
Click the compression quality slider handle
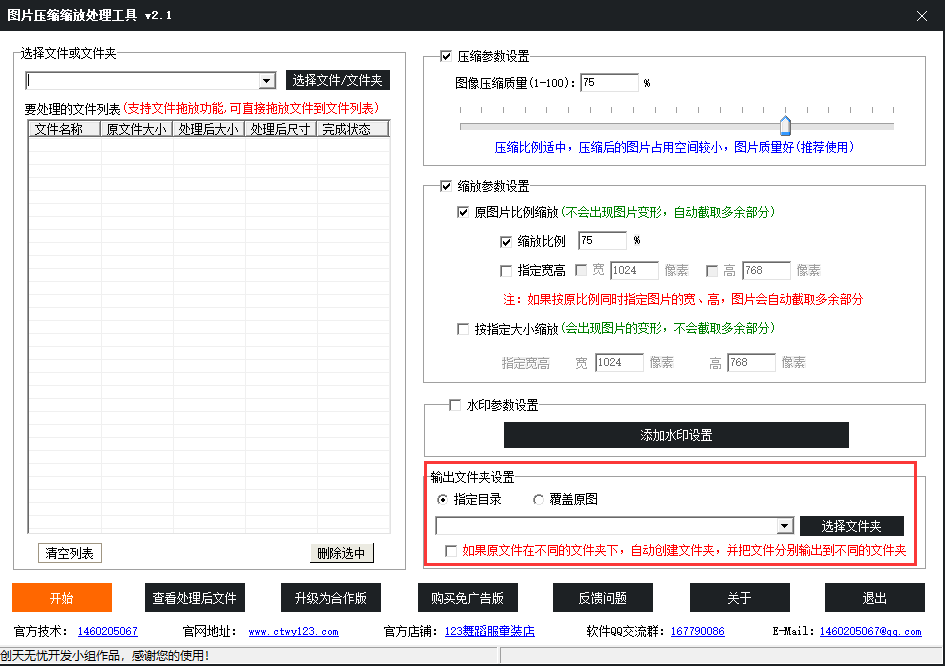785,124
